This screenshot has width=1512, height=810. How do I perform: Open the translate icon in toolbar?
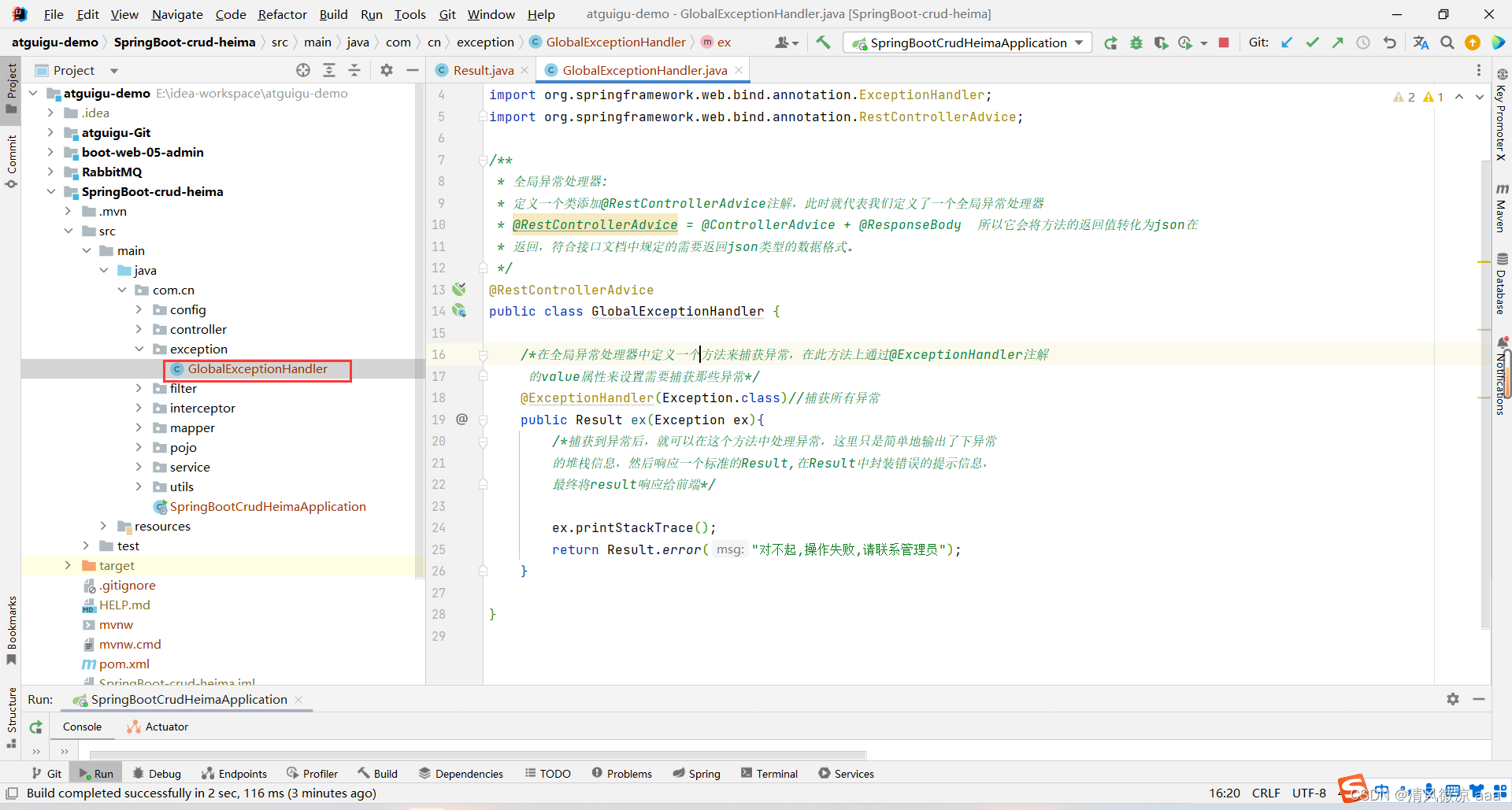tap(1421, 43)
